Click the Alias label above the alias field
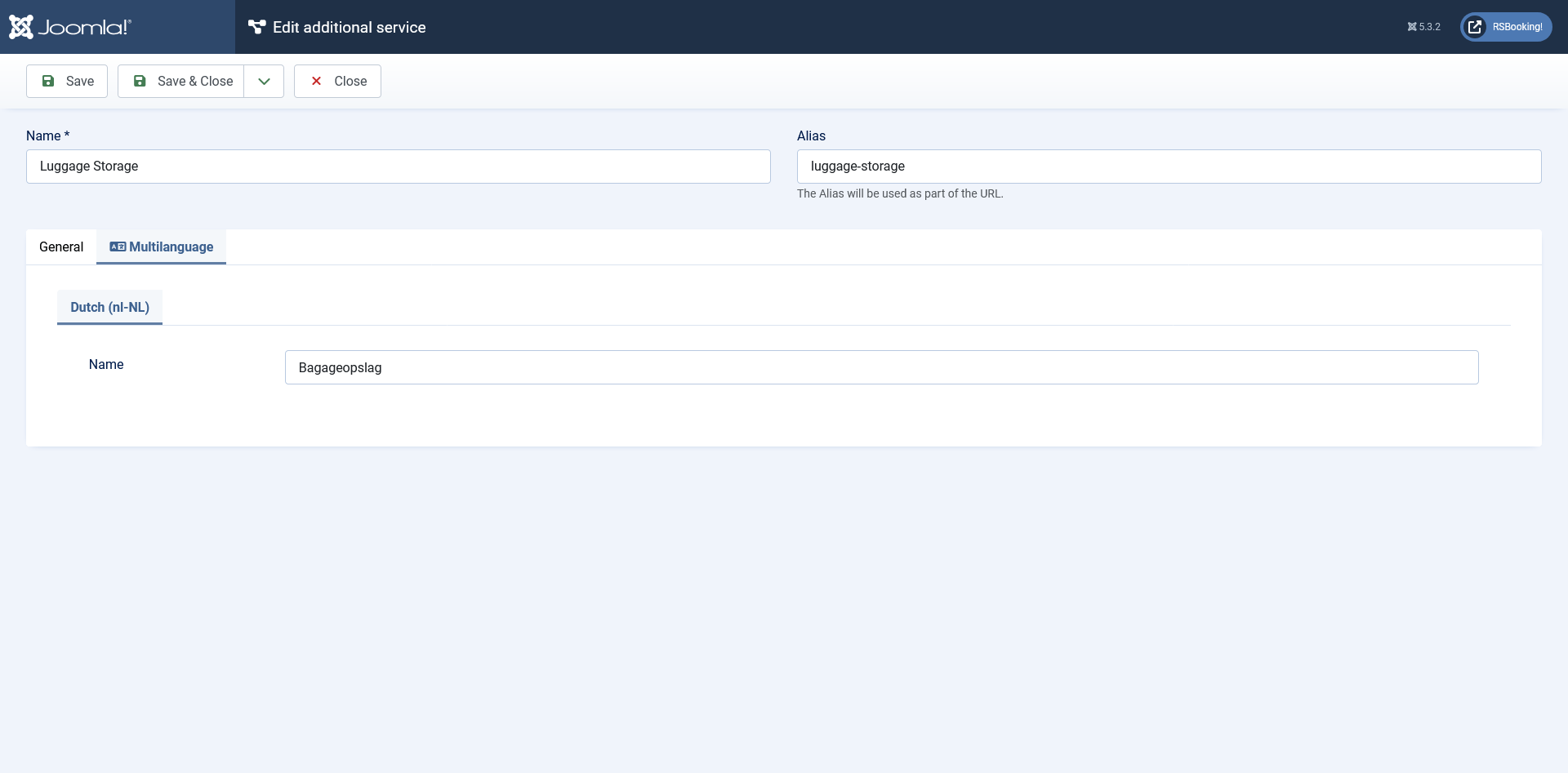 (811, 135)
